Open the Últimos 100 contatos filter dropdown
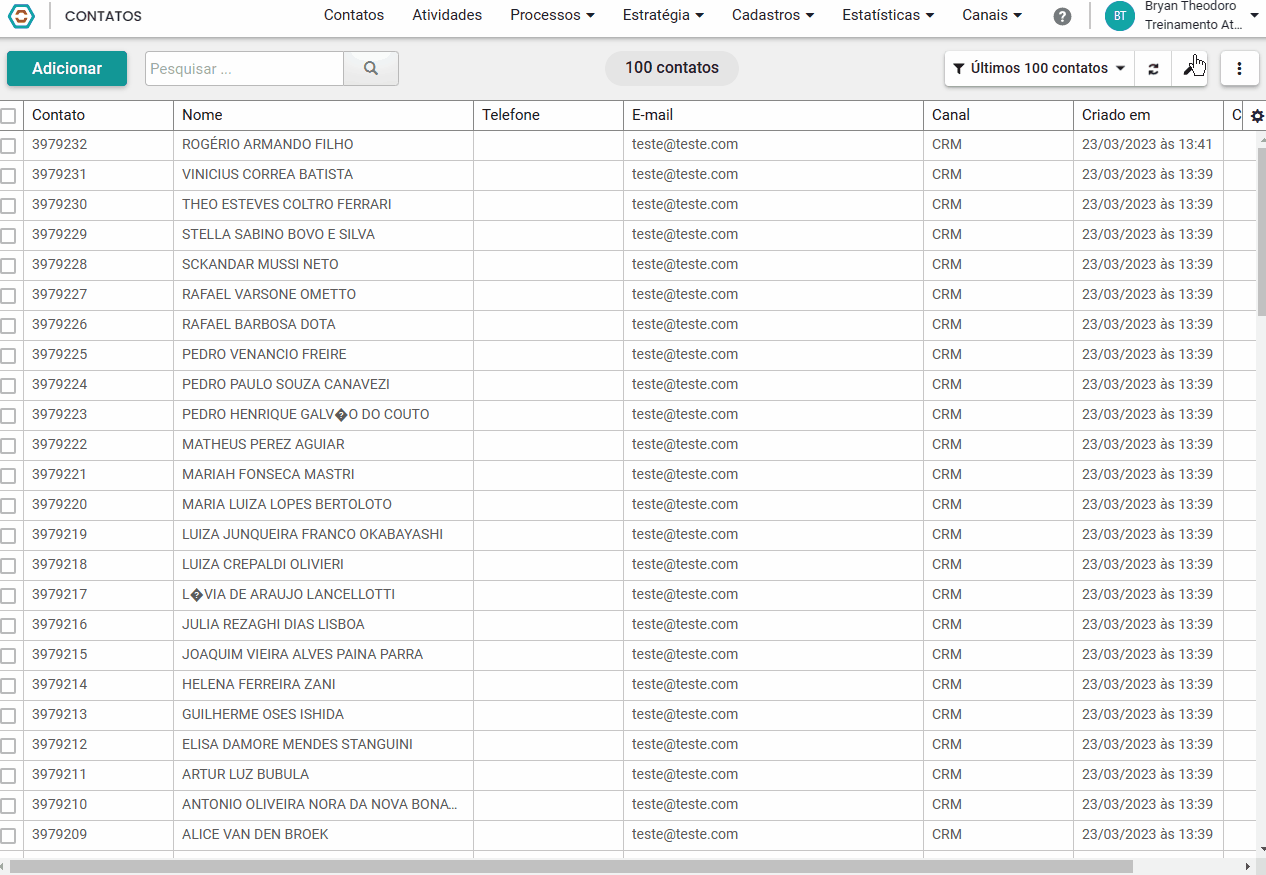Screen dimensions: 1266x875 1040,68
